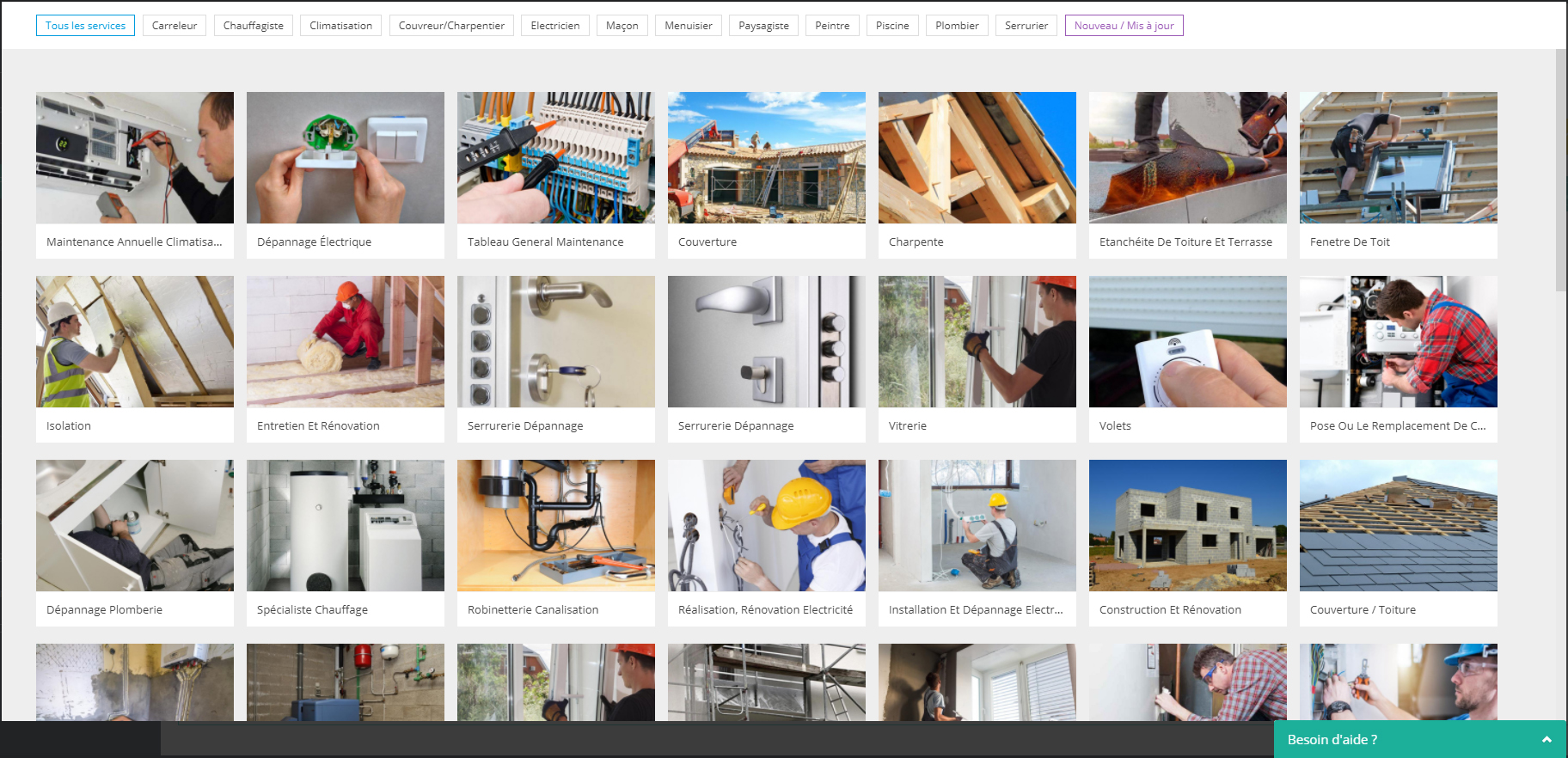Select the Serrurier filter
This screenshot has height=758, width=1568.
pyautogui.click(x=1026, y=26)
